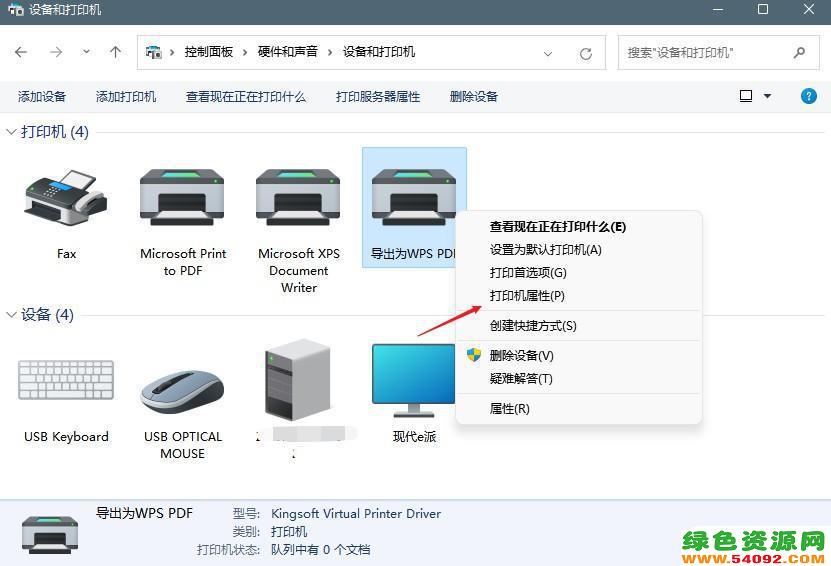Click 打印服务器属性 toolbar button
Screen dimensions: 831x566
[378, 96]
